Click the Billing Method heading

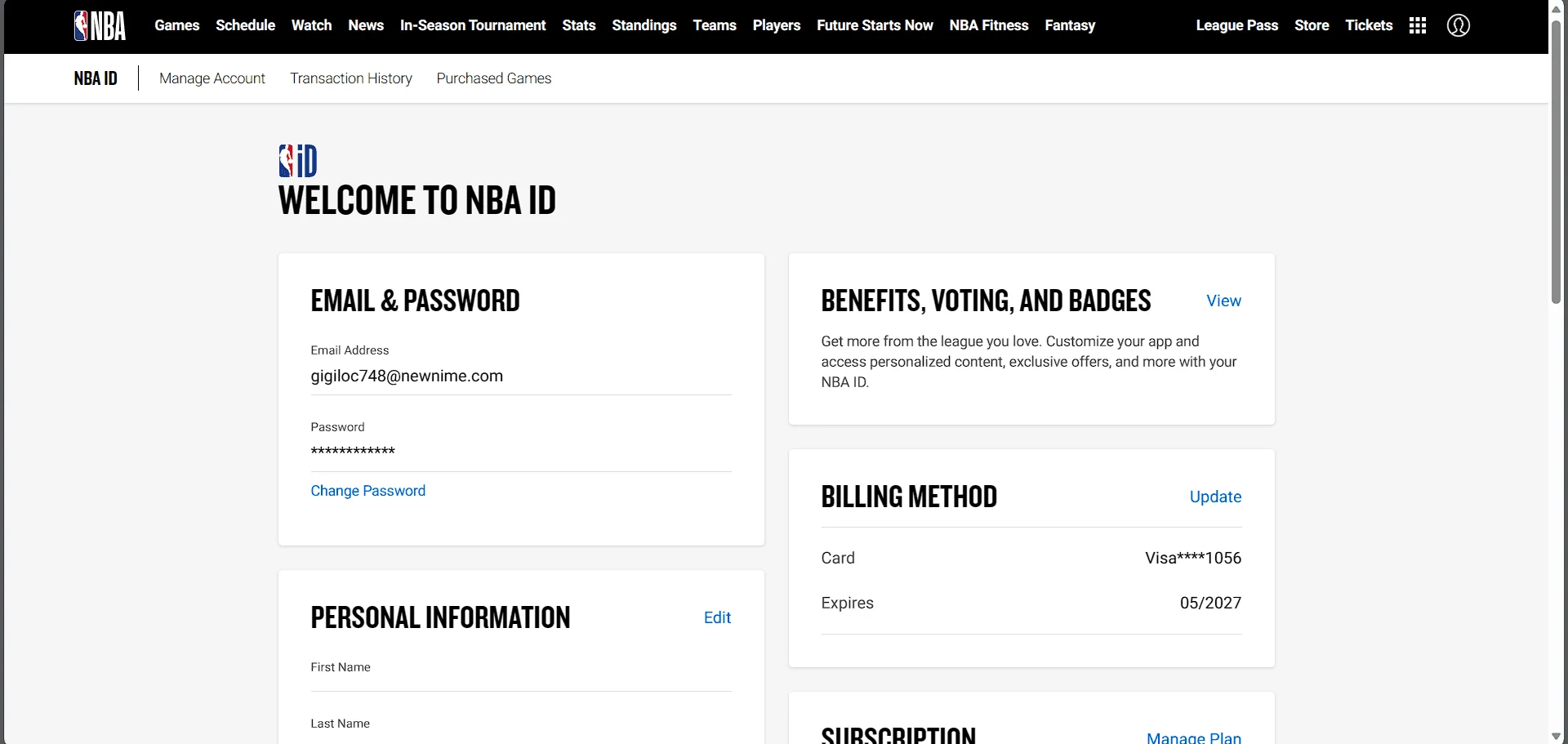click(x=909, y=497)
